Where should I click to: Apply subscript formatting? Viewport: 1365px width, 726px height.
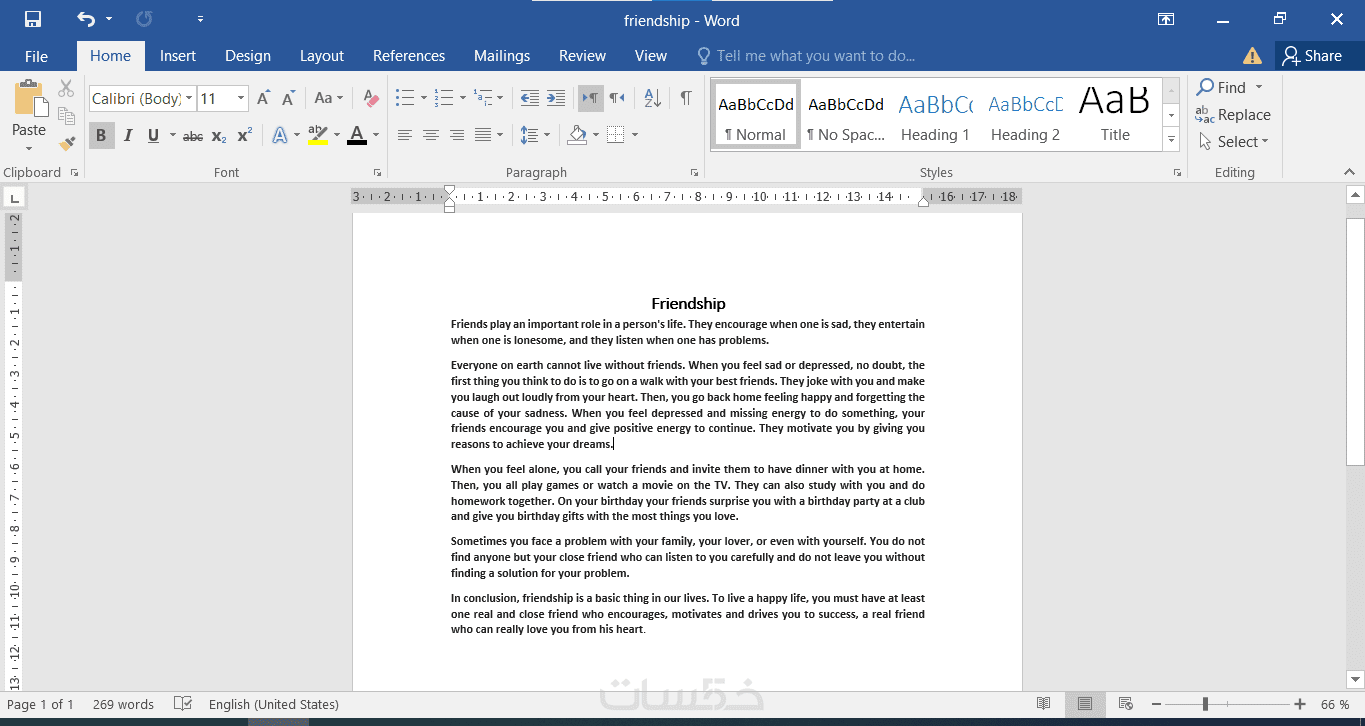pos(219,136)
